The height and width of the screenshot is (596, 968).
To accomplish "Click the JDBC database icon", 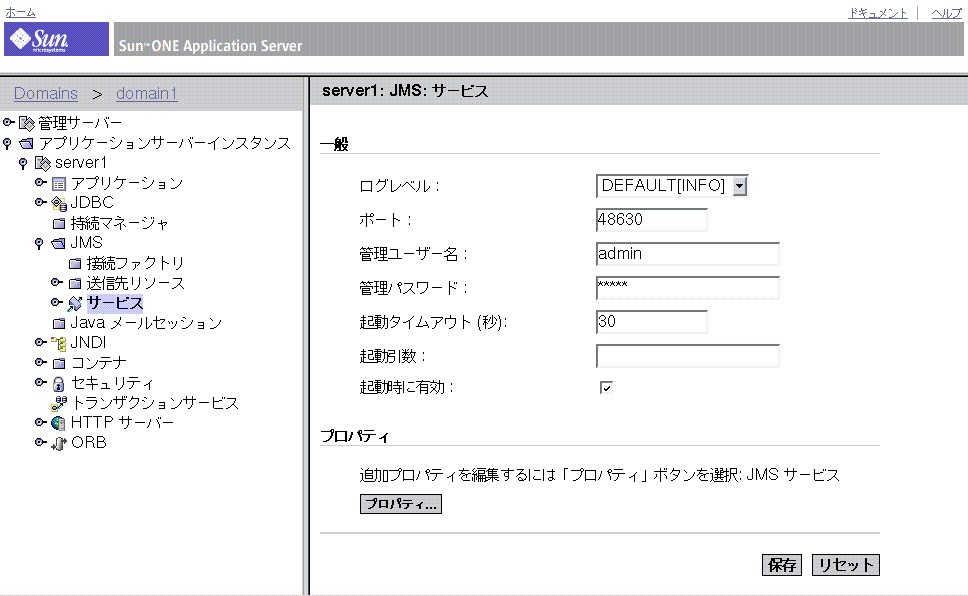I will [x=59, y=203].
